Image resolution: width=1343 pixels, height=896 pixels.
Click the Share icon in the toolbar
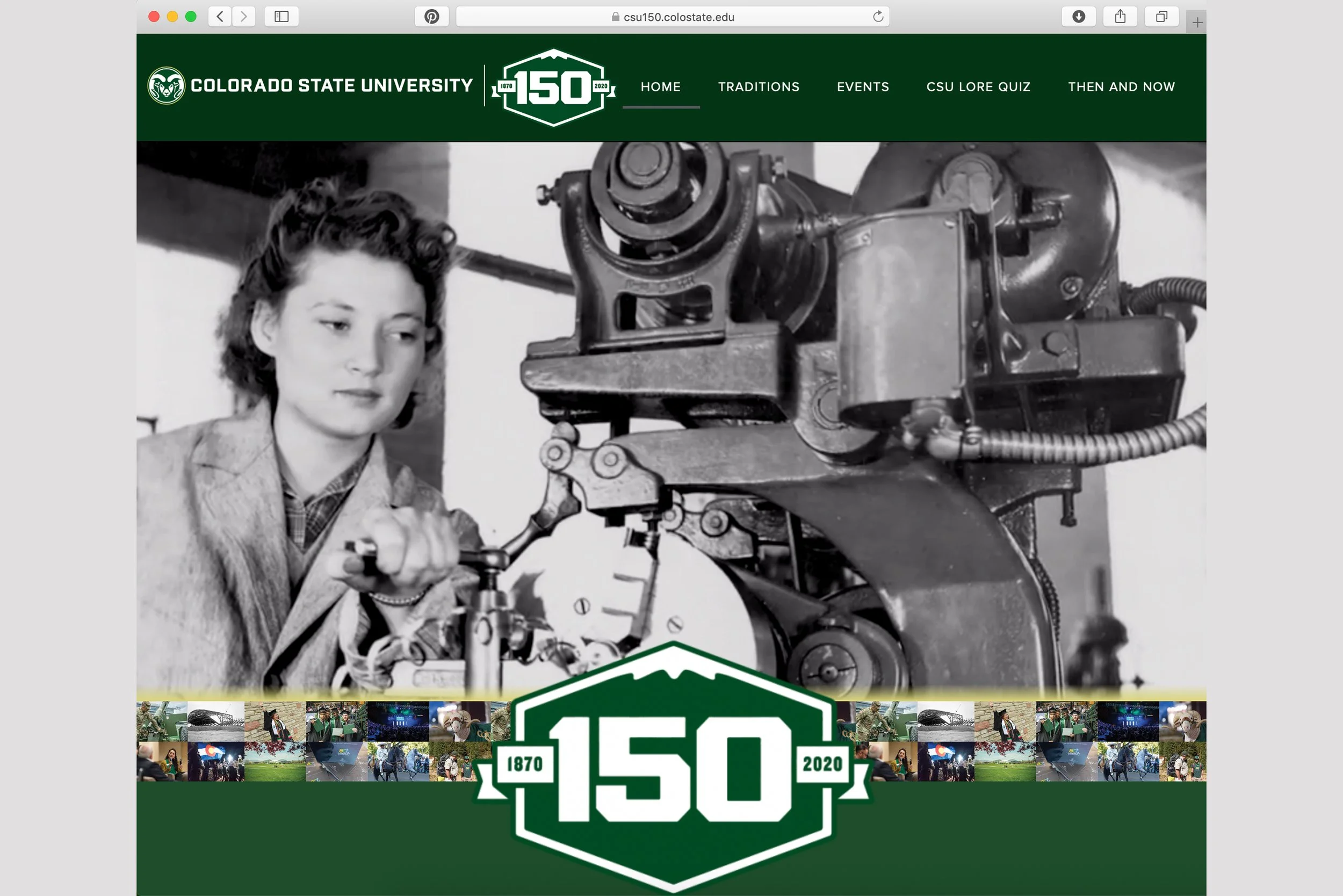[1120, 17]
